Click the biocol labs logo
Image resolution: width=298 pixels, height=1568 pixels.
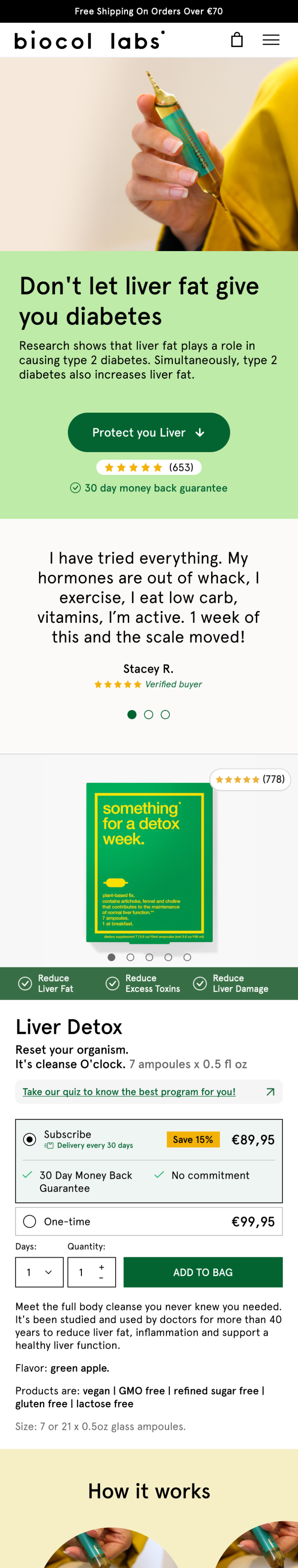(90, 40)
